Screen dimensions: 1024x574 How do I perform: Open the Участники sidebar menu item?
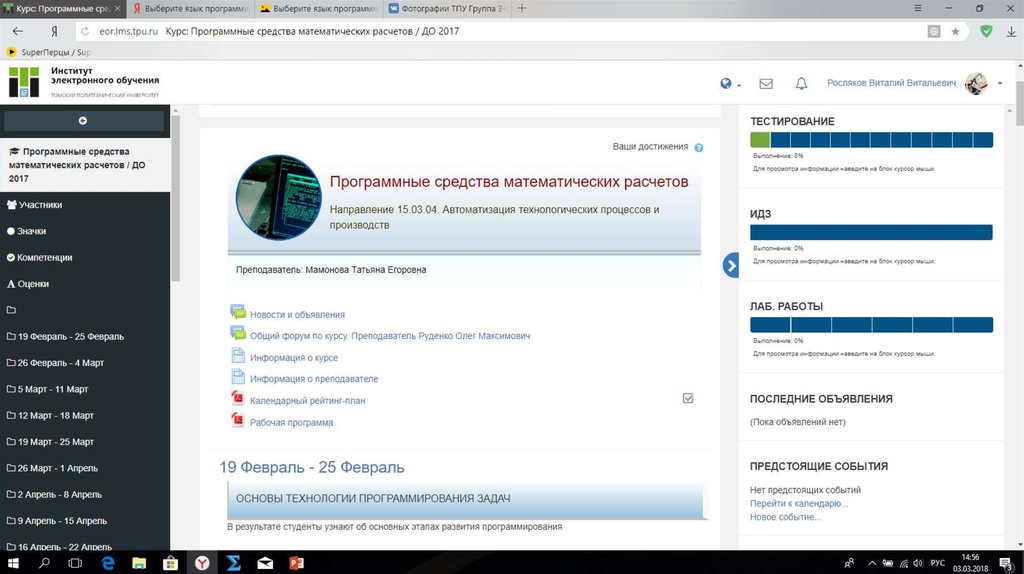tap(40, 205)
